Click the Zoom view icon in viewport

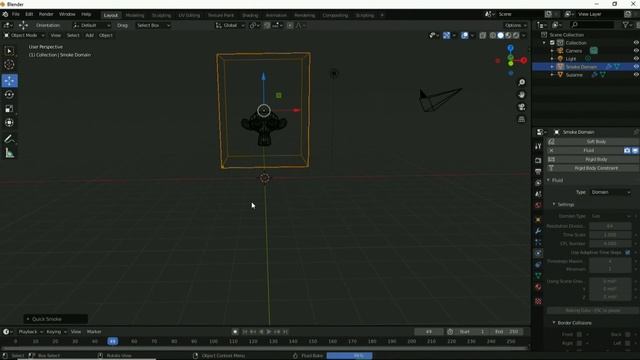click(x=522, y=82)
